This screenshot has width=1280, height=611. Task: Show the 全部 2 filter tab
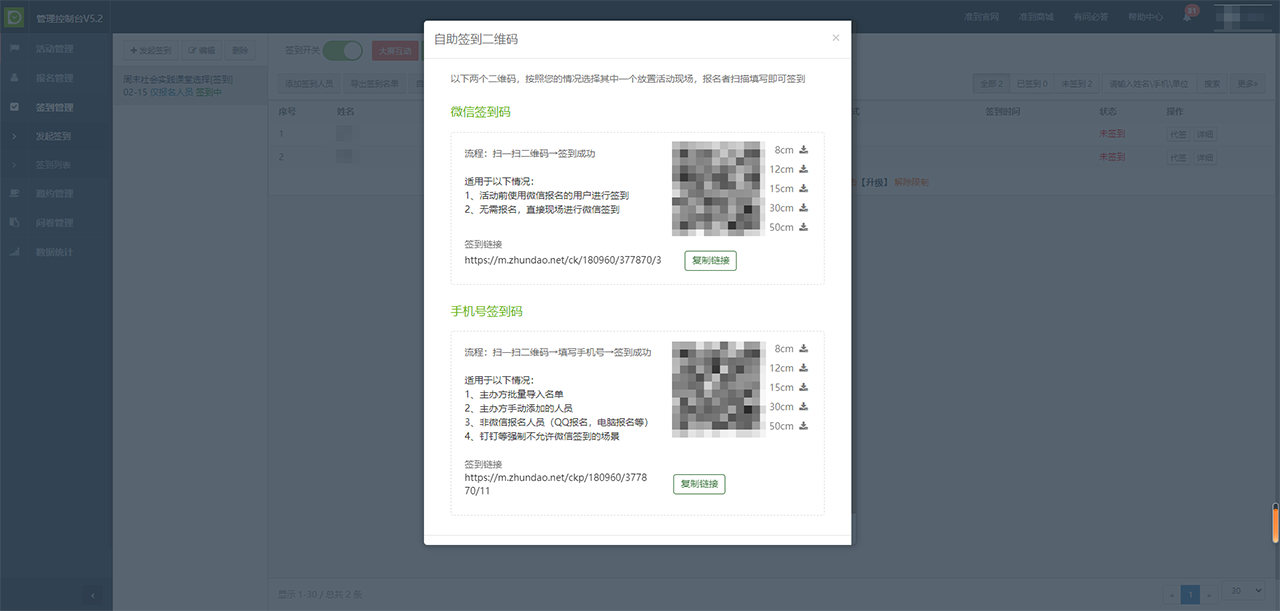(x=991, y=84)
